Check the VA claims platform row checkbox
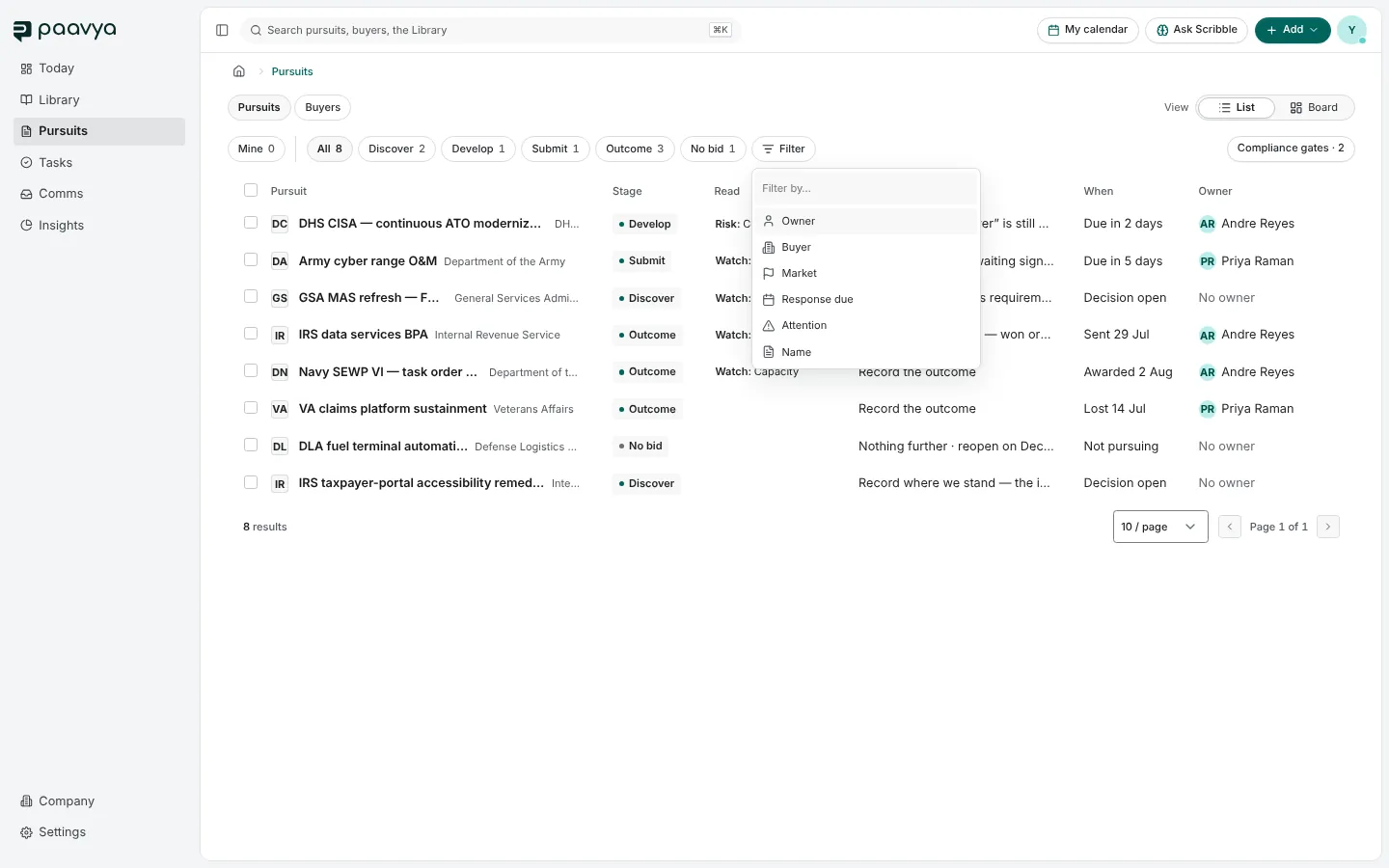 (x=251, y=408)
